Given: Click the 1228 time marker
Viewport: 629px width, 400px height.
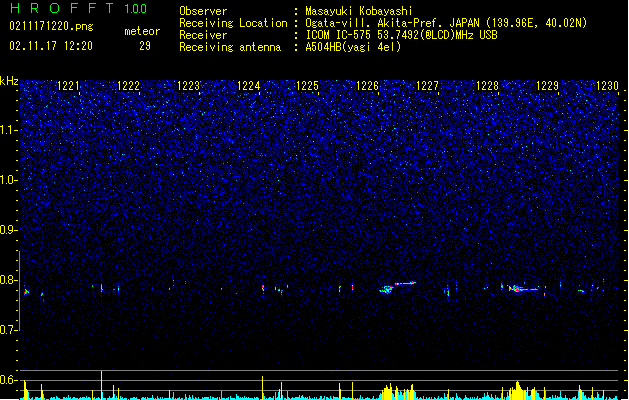Looking at the screenshot, I should point(487,86).
